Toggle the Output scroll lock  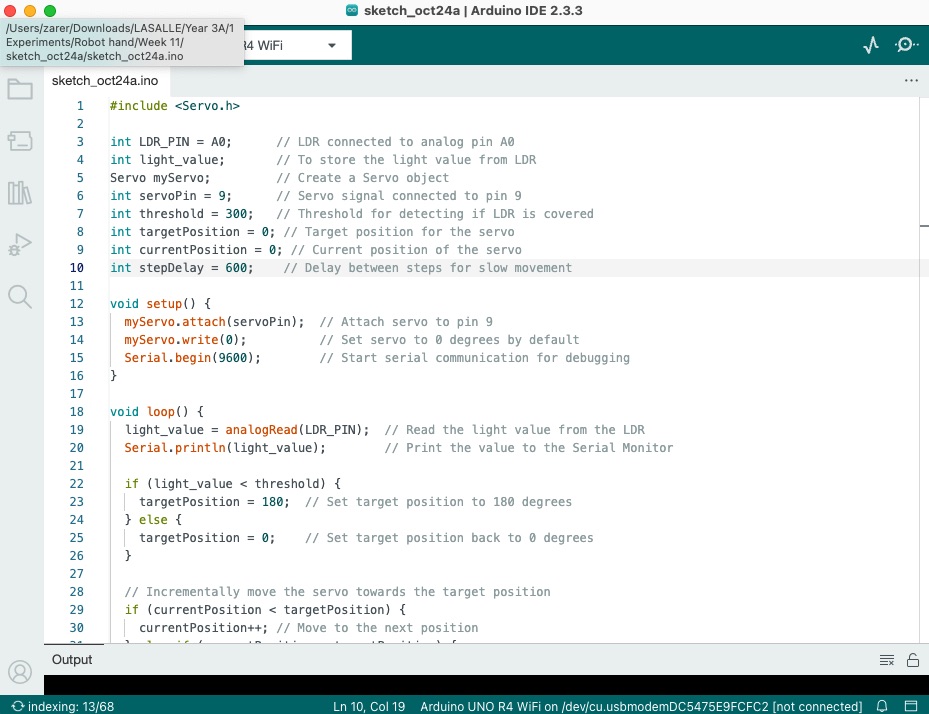(912, 660)
